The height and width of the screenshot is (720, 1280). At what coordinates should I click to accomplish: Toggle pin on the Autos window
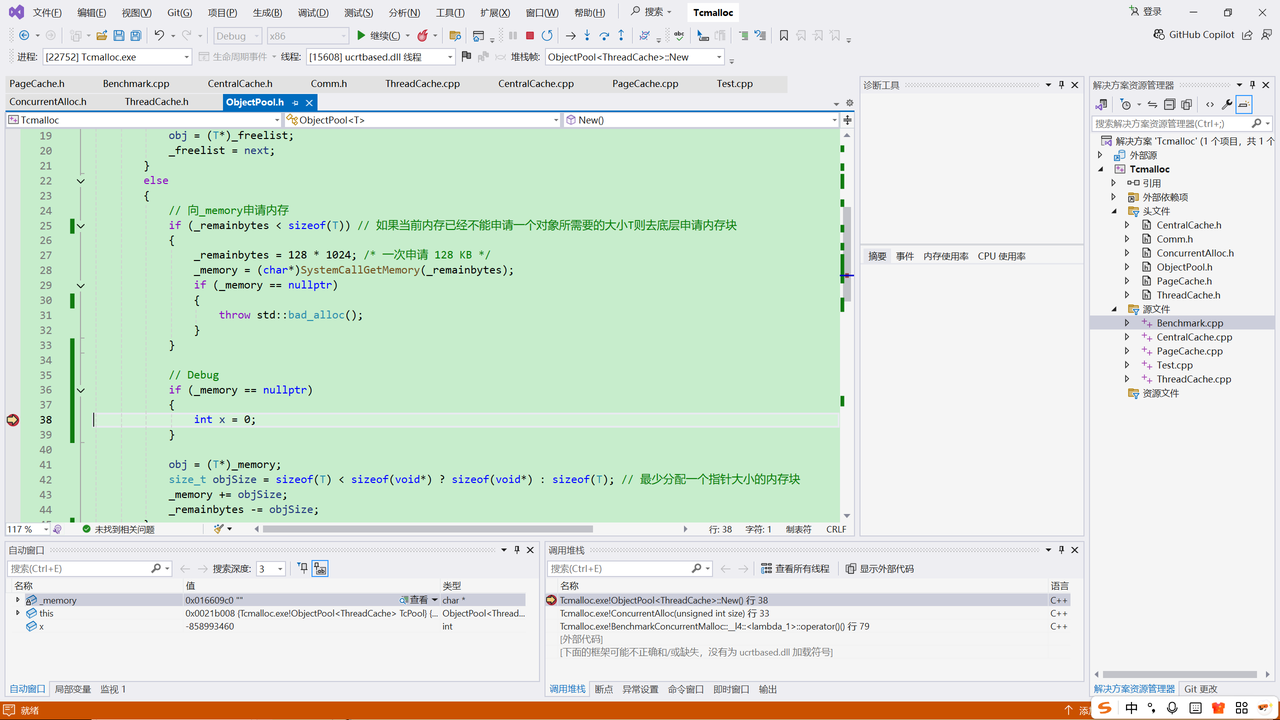coord(517,550)
